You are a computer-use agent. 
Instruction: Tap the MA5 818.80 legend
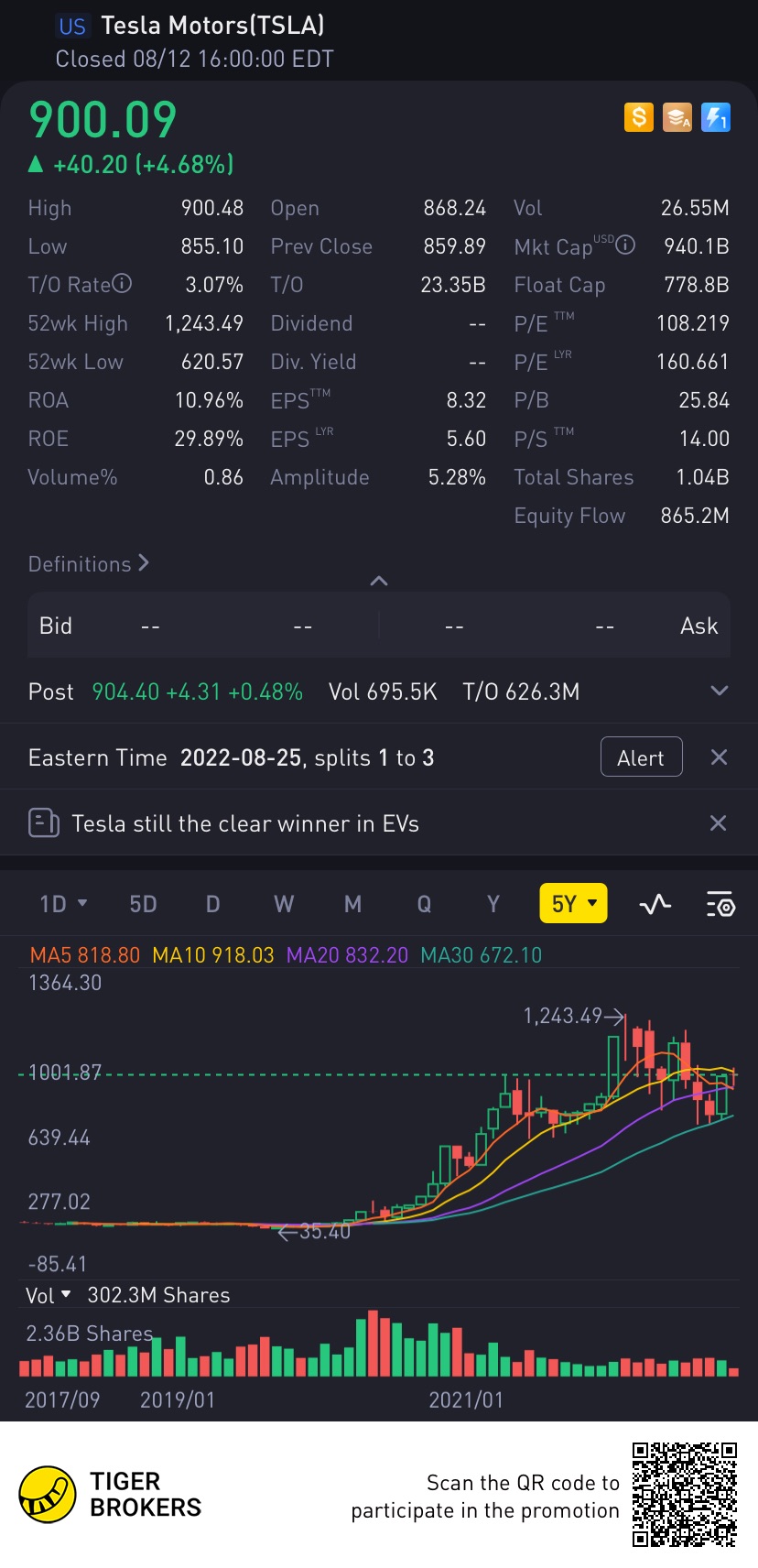(x=85, y=955)
